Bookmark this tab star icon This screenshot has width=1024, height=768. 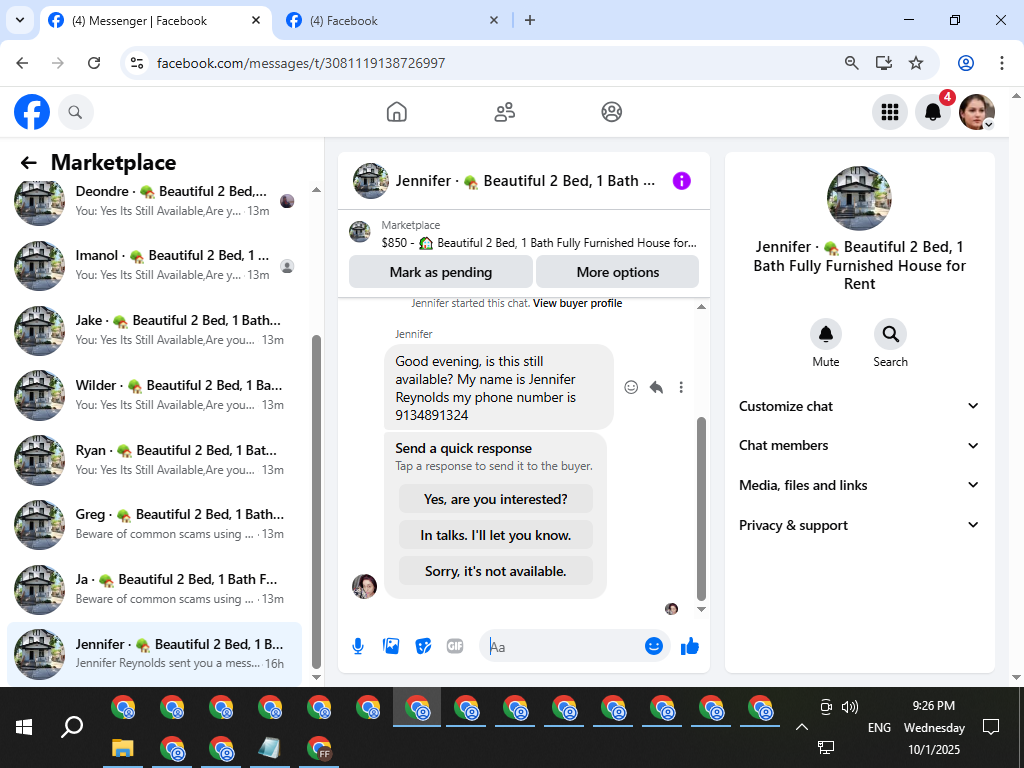click(x=916, y=63)
